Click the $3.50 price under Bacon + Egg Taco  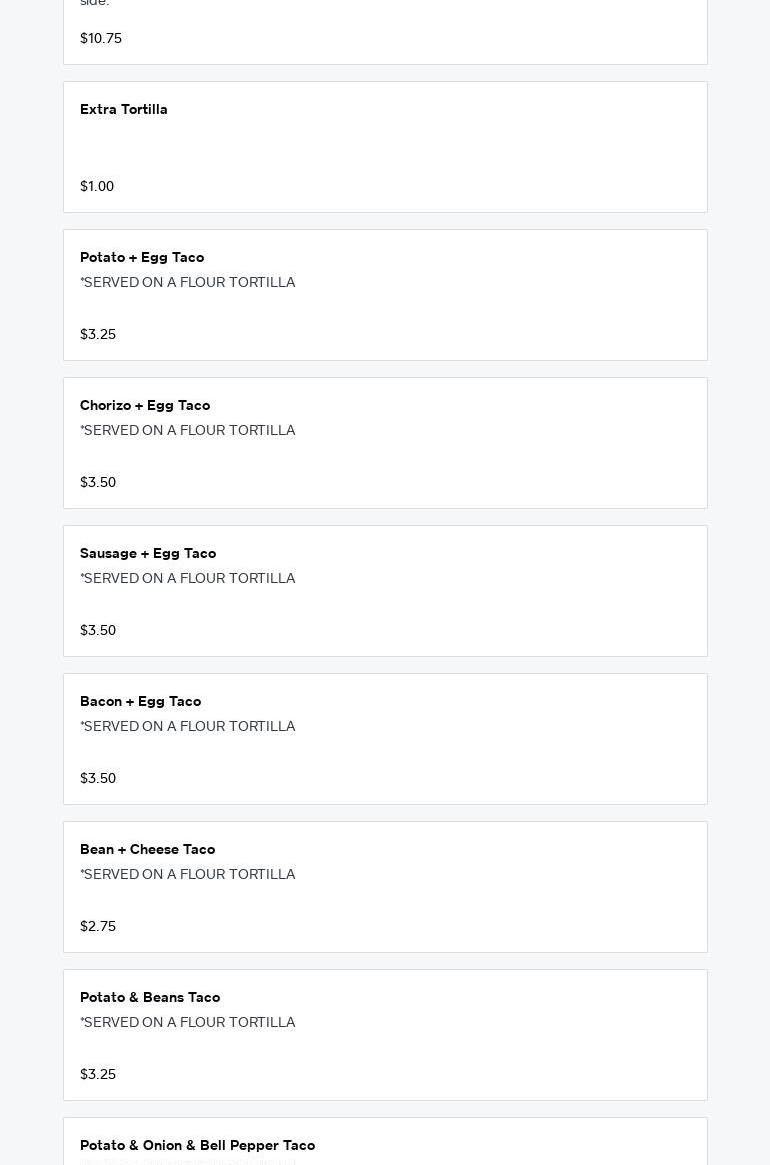click(x=98, y=779)
